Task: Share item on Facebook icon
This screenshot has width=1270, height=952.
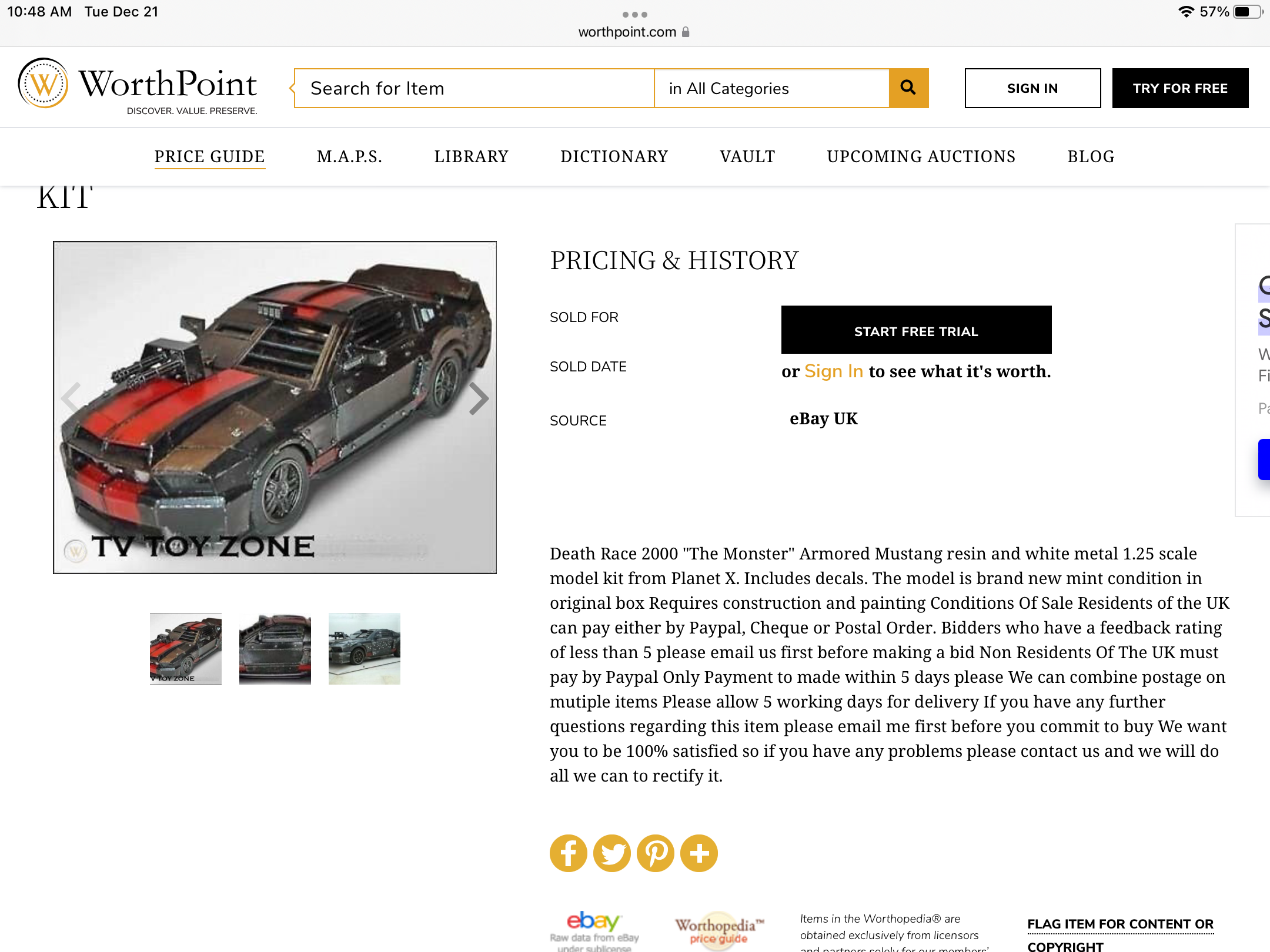Action: [568, 853]
